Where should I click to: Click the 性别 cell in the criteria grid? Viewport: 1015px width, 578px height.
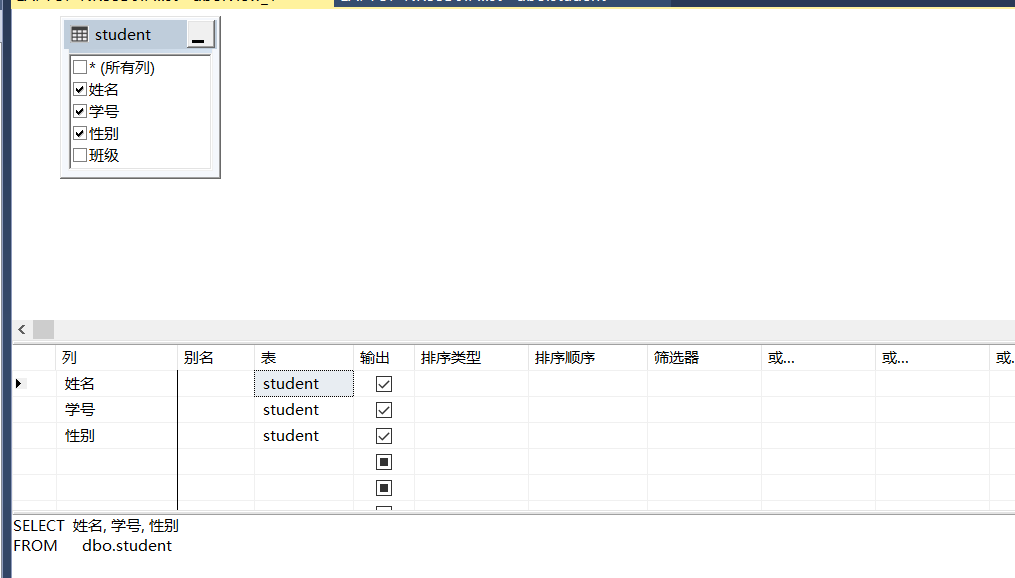pyautogui.click(x=117, y=436)
